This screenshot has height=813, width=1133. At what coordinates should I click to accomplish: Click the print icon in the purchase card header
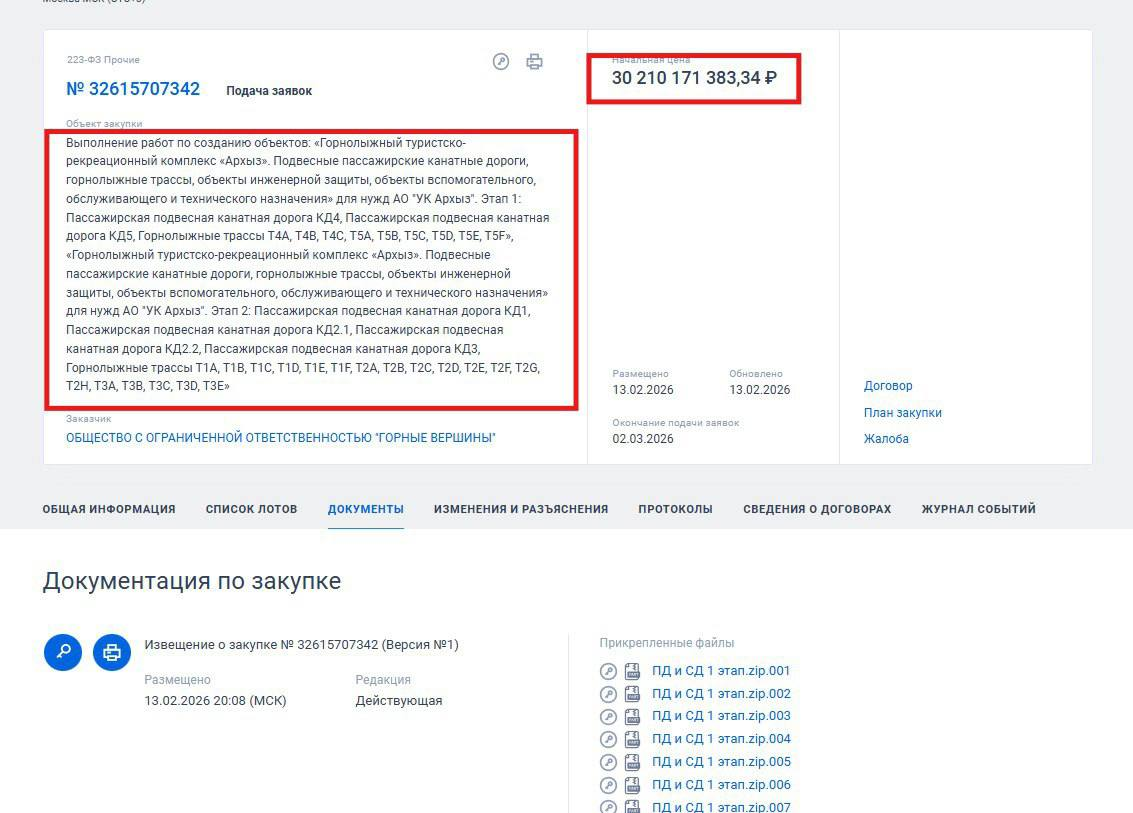click(534, 61)
